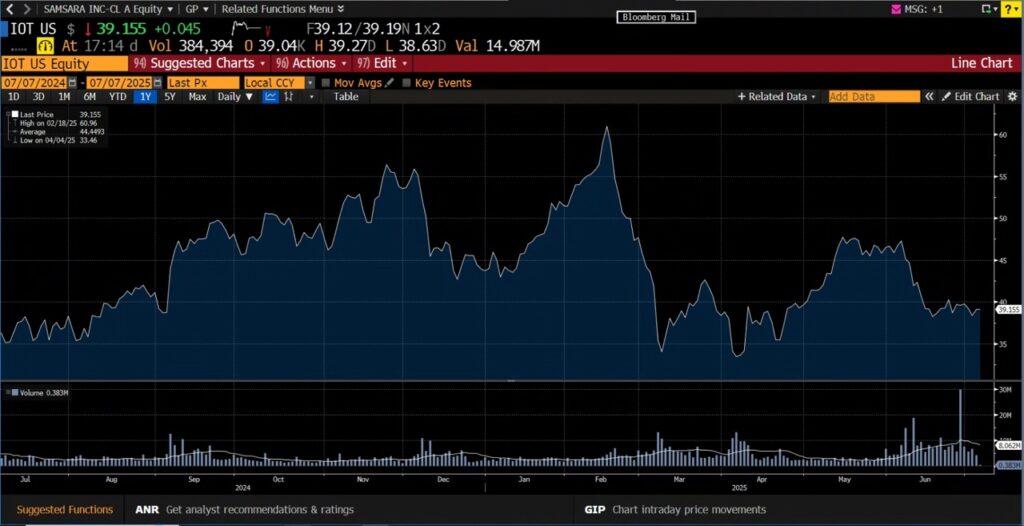Go forward with the right navigation arrow
The width and height of the screenshot is (1024, 526).
27,9
